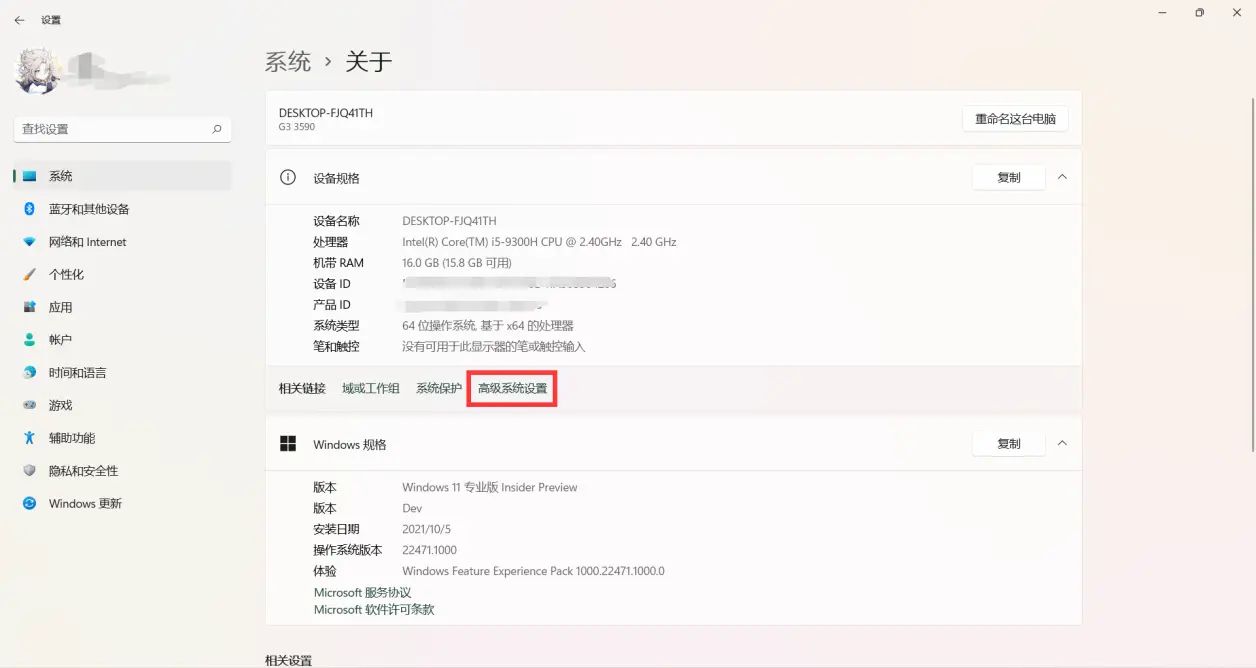Click the Windows 更新 sync icon
This screenshot has height=668, width=1256.
coord(30,504)
